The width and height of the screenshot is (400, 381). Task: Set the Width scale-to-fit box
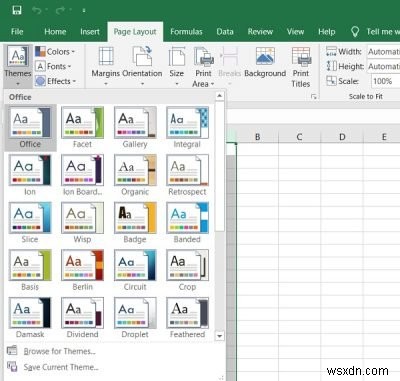point(383,52)
